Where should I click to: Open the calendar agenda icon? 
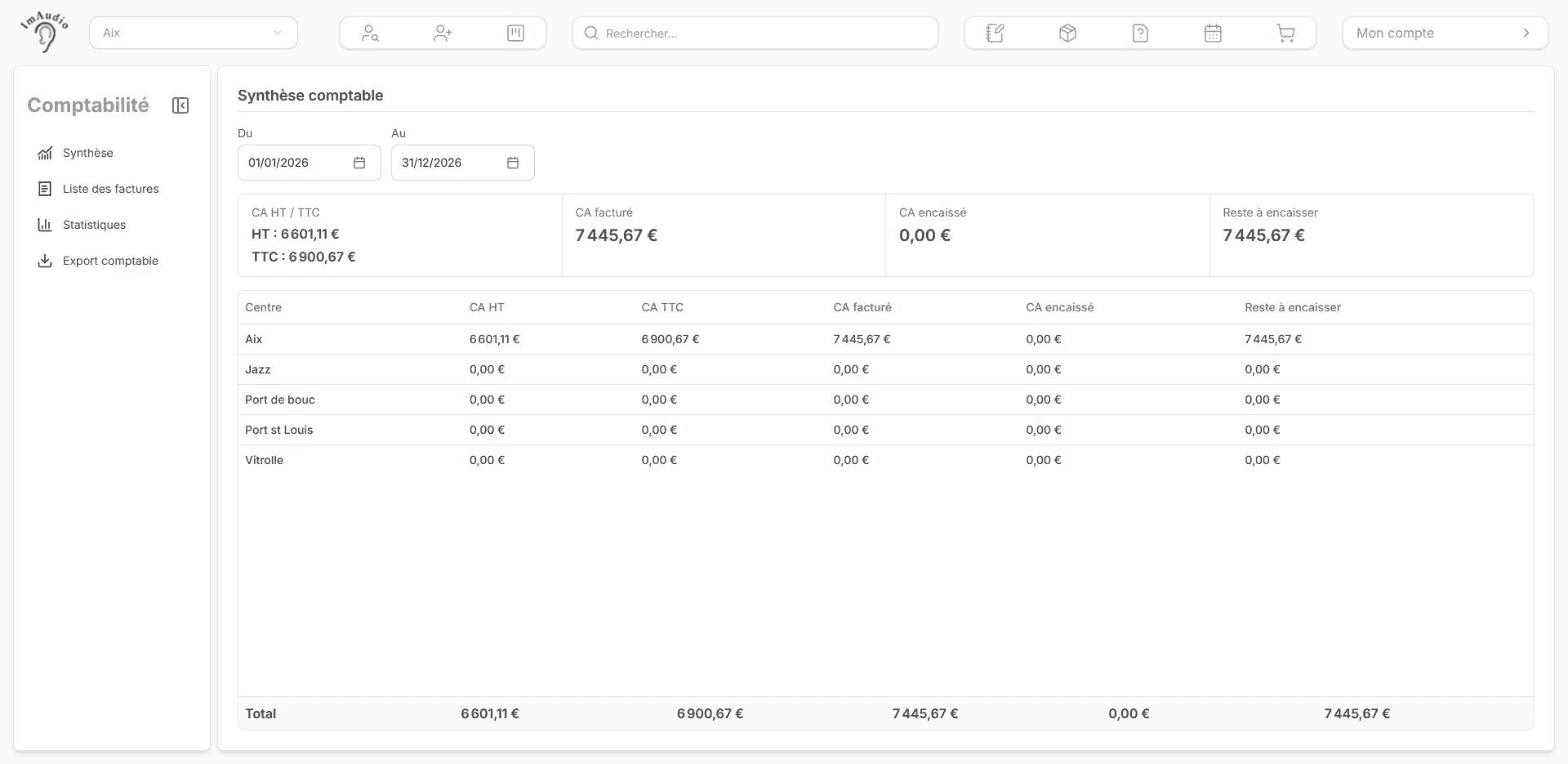[x=1213, y=33]
